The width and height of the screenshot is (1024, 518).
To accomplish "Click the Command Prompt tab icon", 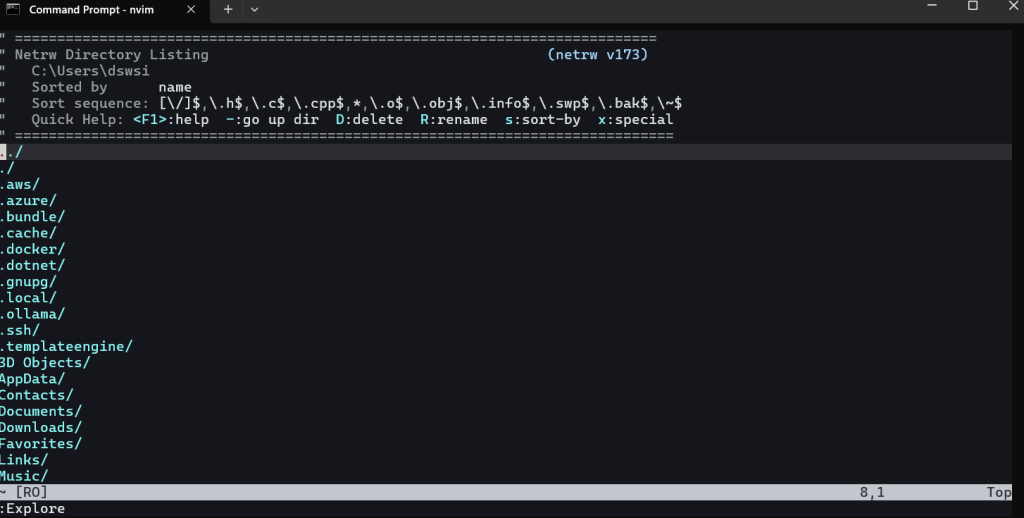I will coord(14,9).
